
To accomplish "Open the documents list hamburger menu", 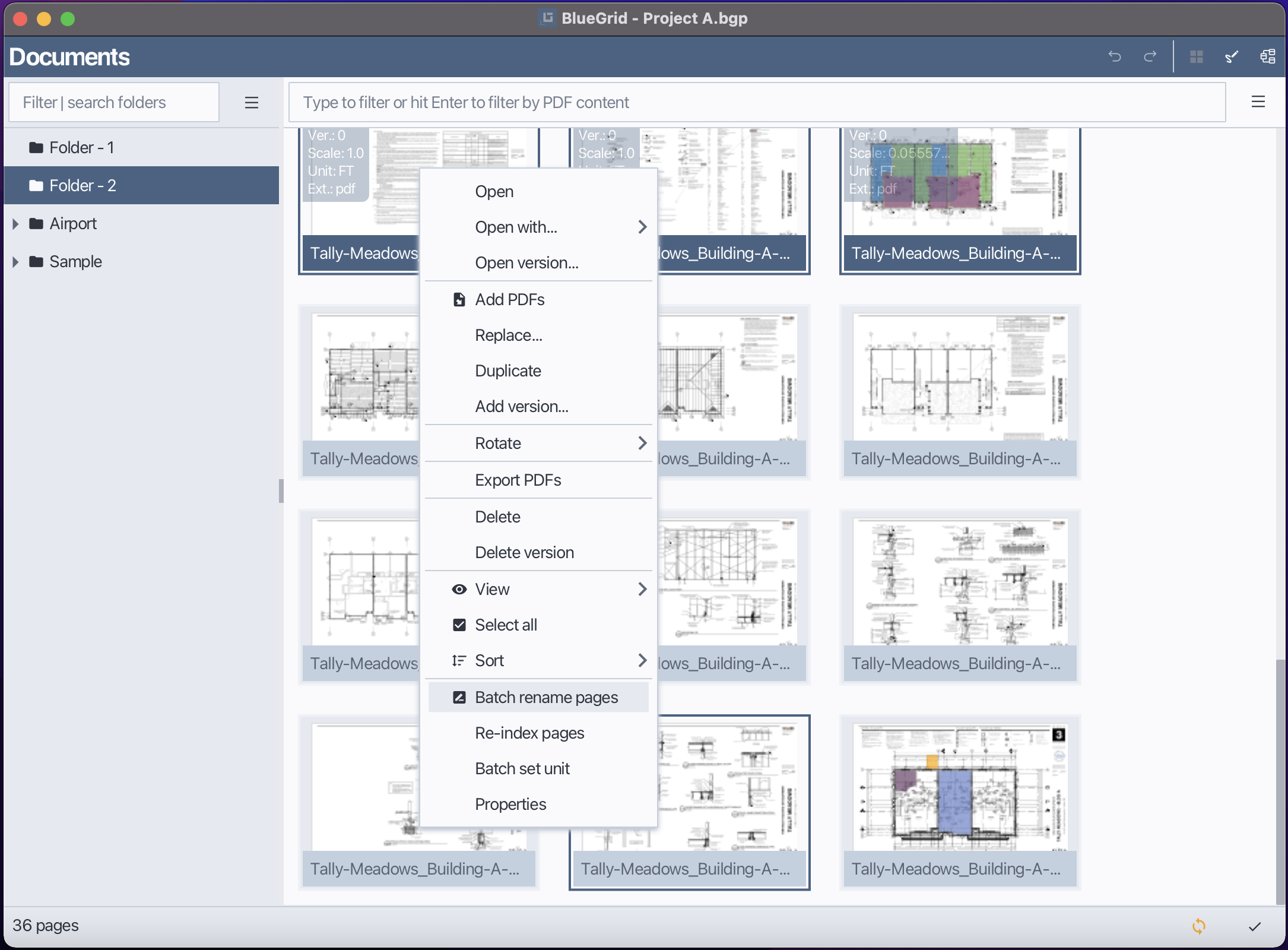I will tap(1258, 102).
